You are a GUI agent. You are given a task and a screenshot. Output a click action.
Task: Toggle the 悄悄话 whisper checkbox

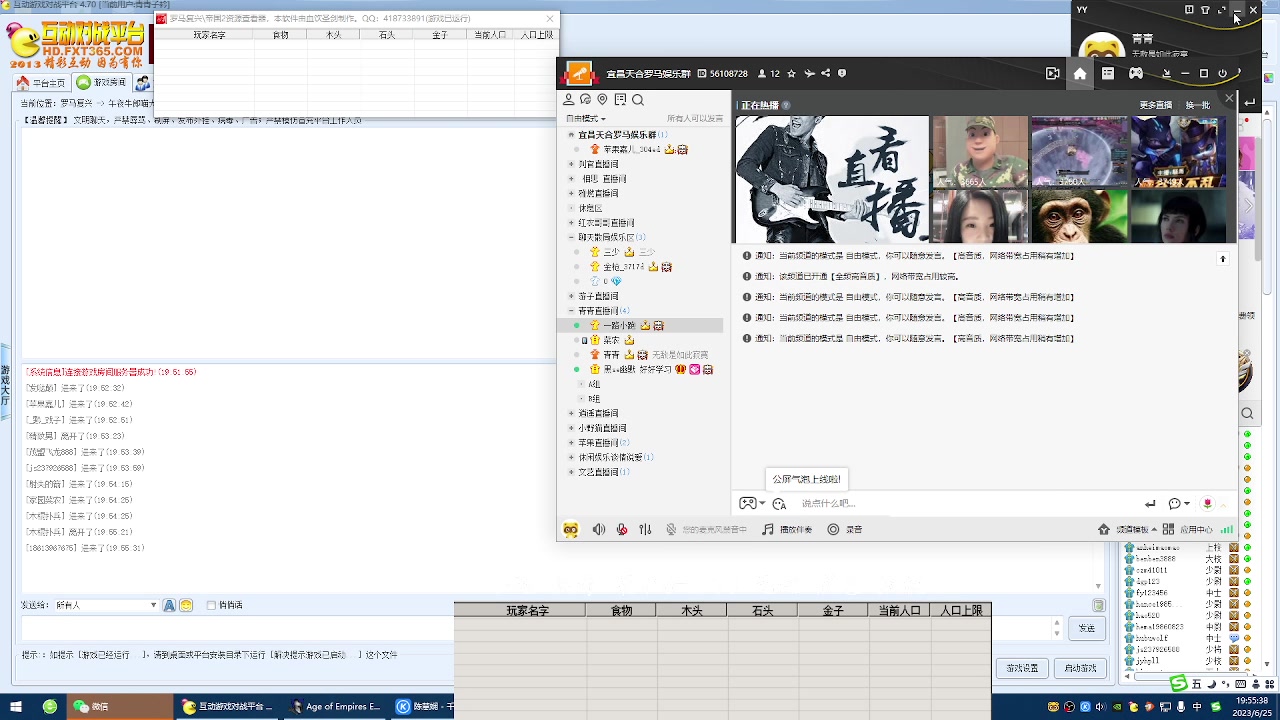point(211,605)
